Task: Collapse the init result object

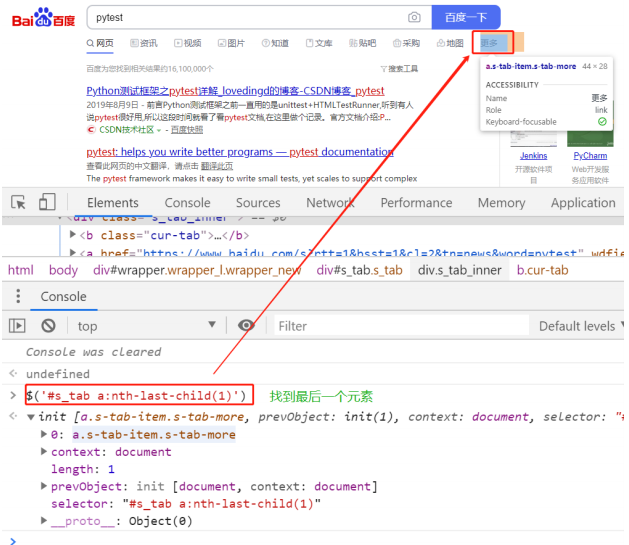Action: (30, 417)
